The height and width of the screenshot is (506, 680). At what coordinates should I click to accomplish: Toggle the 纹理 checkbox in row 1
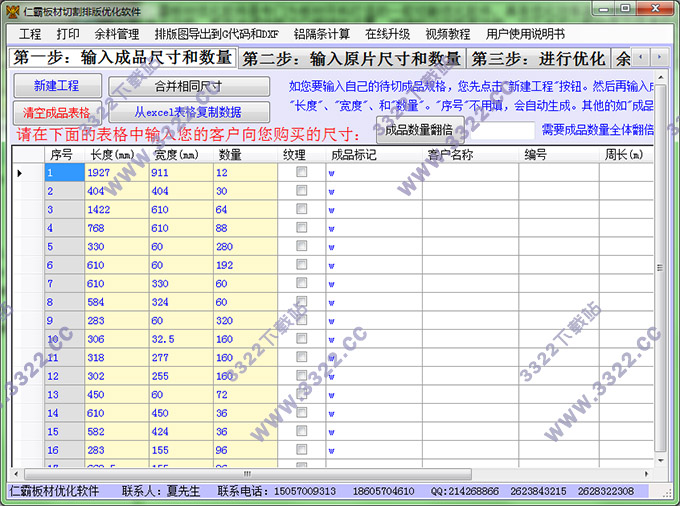pyautogui.click(x=301, y=172)
